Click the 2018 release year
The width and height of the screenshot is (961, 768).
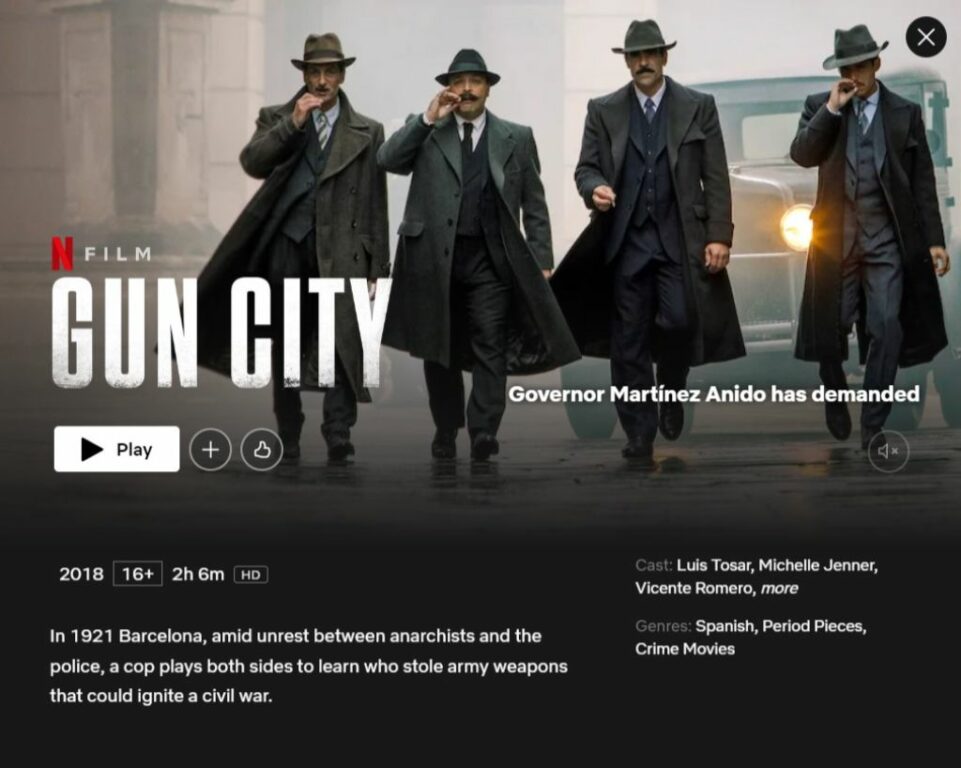click(x=82, y=574)
